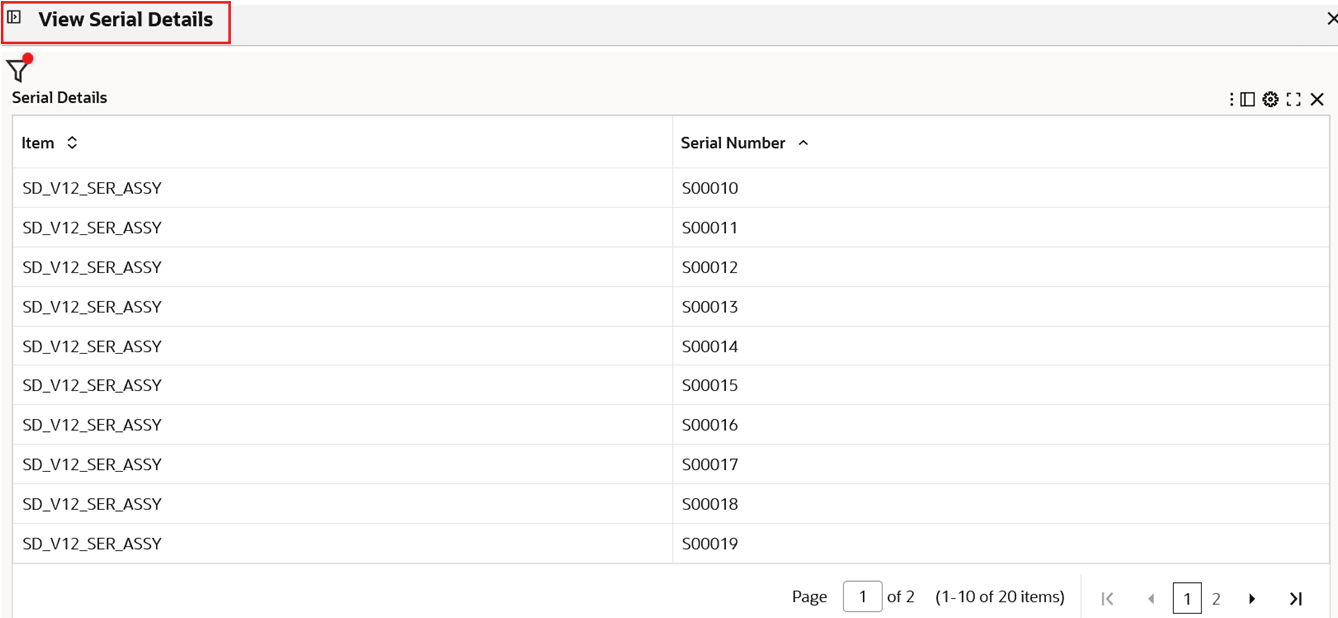The image size is (1338, 618).
Task: Click Item cell in the S00010 row
Action: [343, 188]
